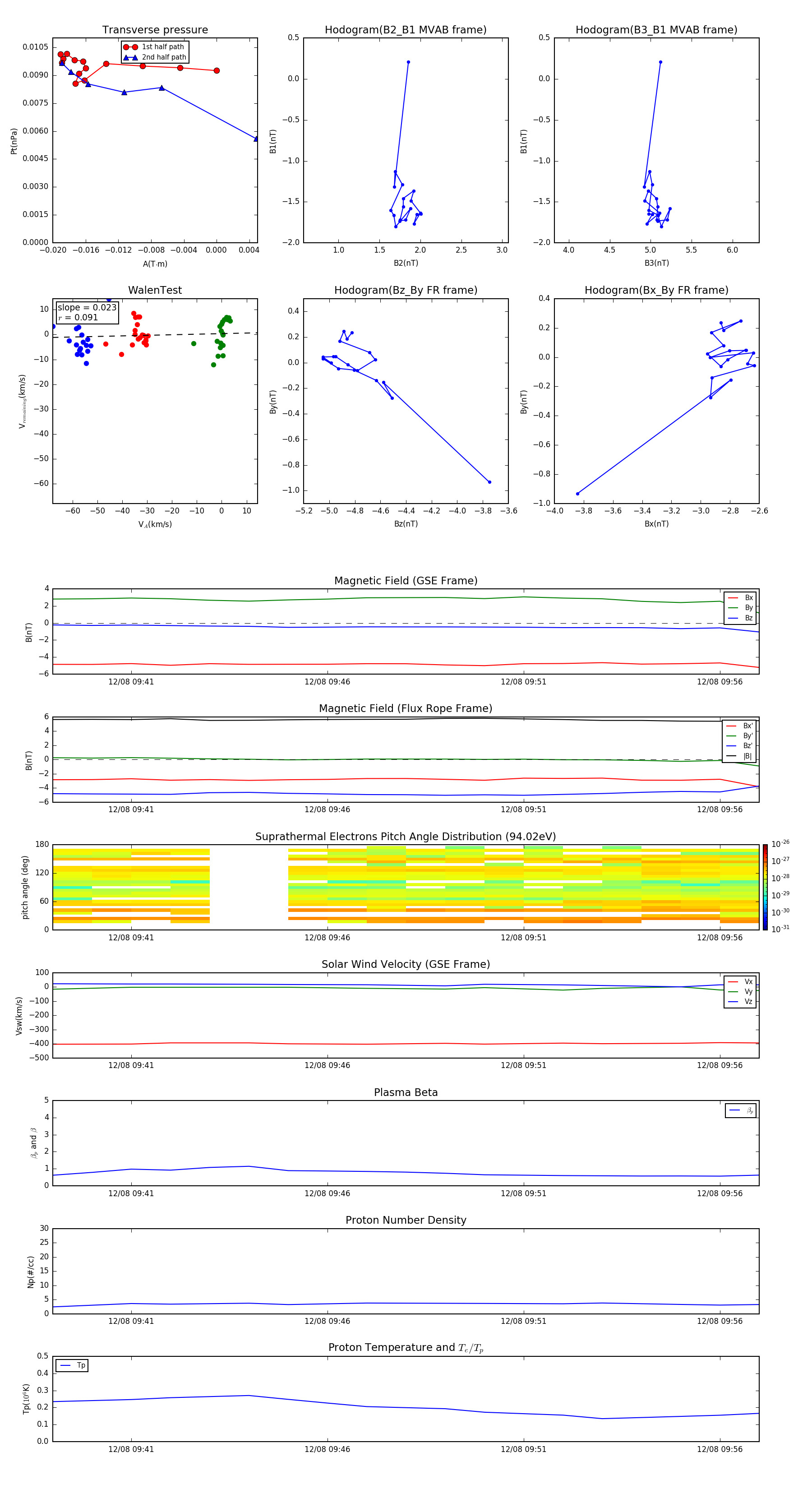
Task: Select the Bz legend entry in GSE magnetic field
Action: [740, 618]
